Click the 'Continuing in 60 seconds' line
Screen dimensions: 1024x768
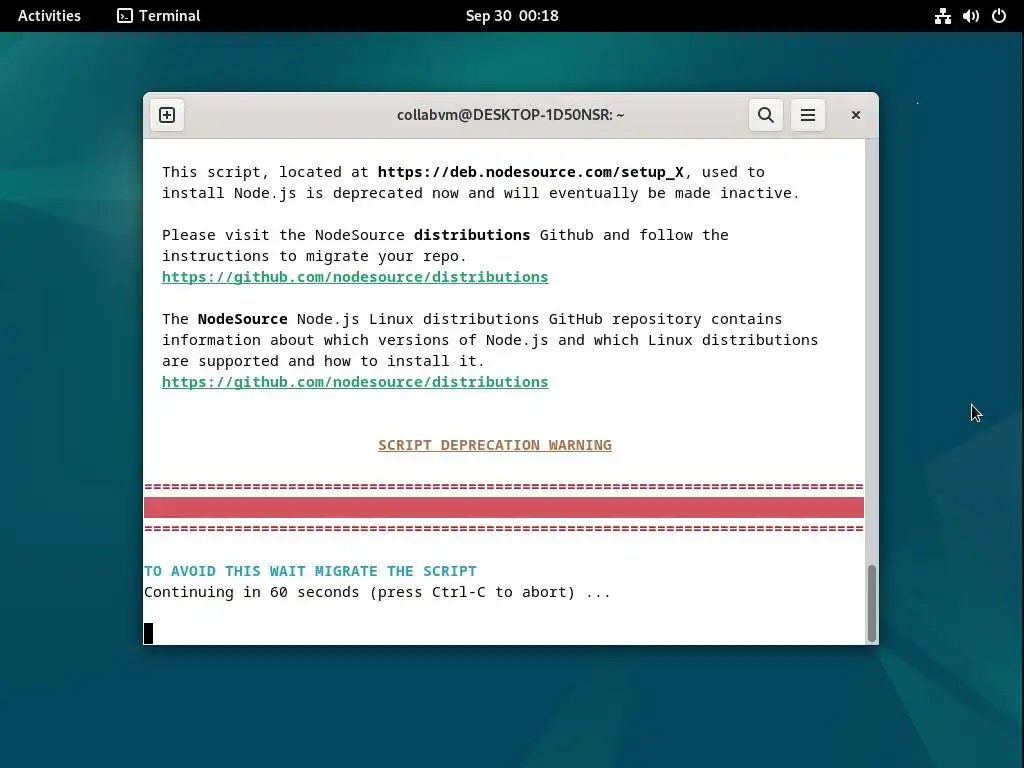click(377, 592)
